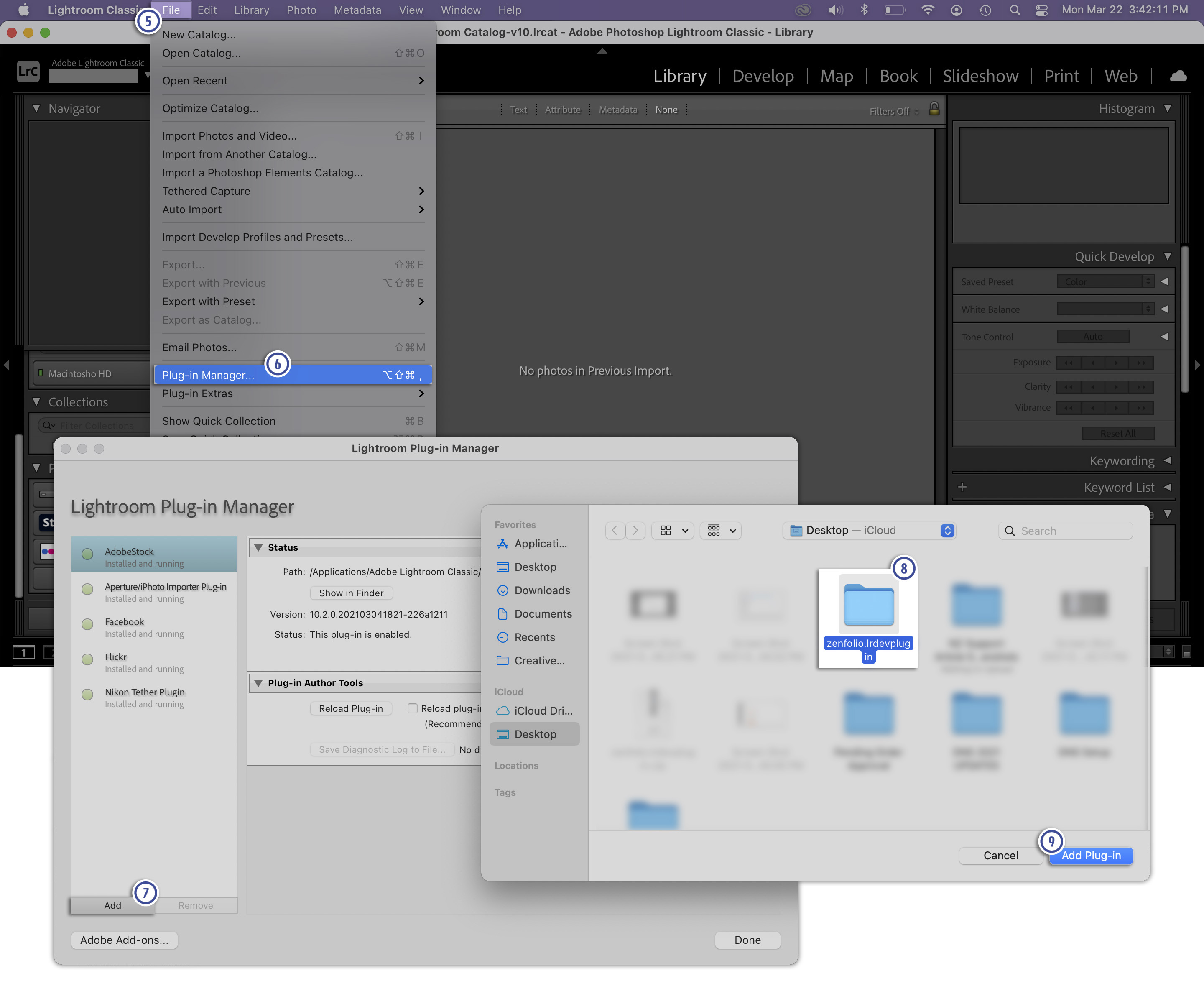The height and width of the screenshot is (981, 1204).
Task: Click the Lrc identity plate logo
Action: tap(28, 71)
